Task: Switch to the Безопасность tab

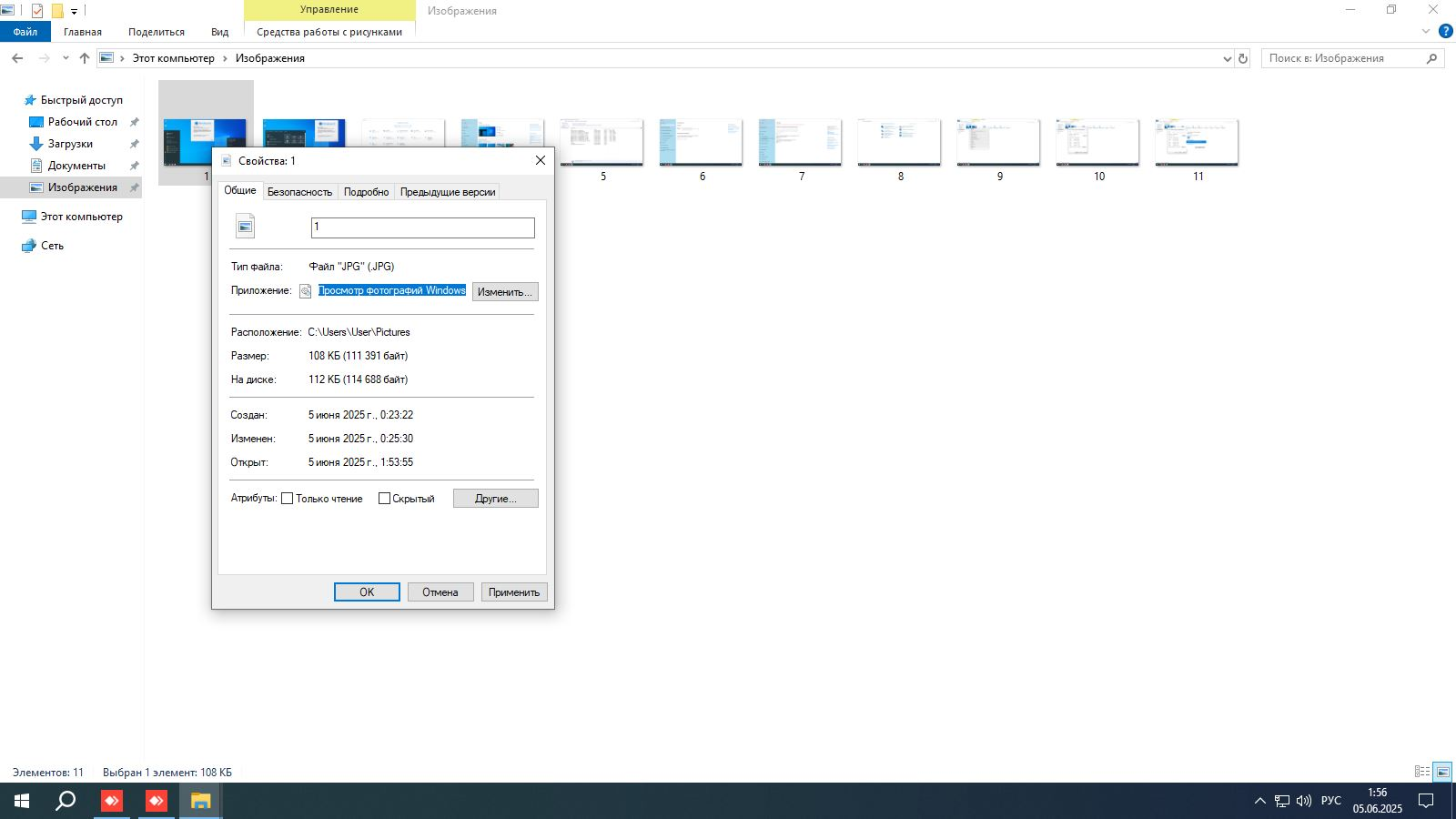Action: [x=299, y=192]
